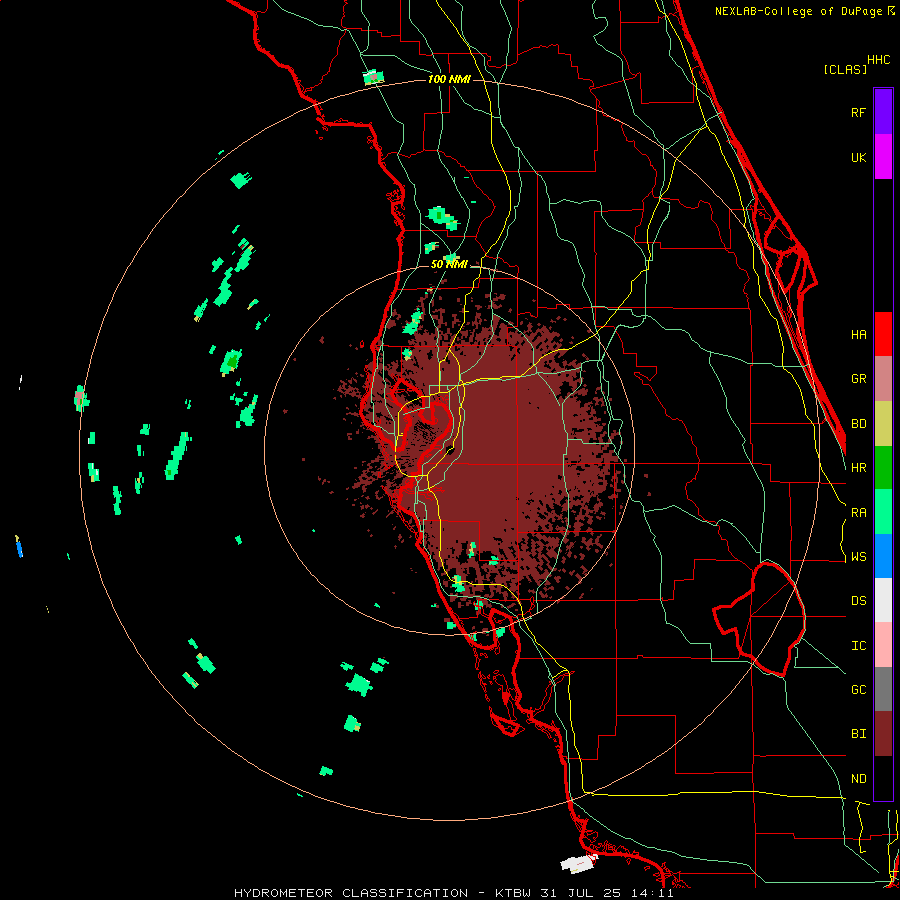Click the "HA" legend label
The width and height of the screenshot is (900, 900).
coord(858,334)
